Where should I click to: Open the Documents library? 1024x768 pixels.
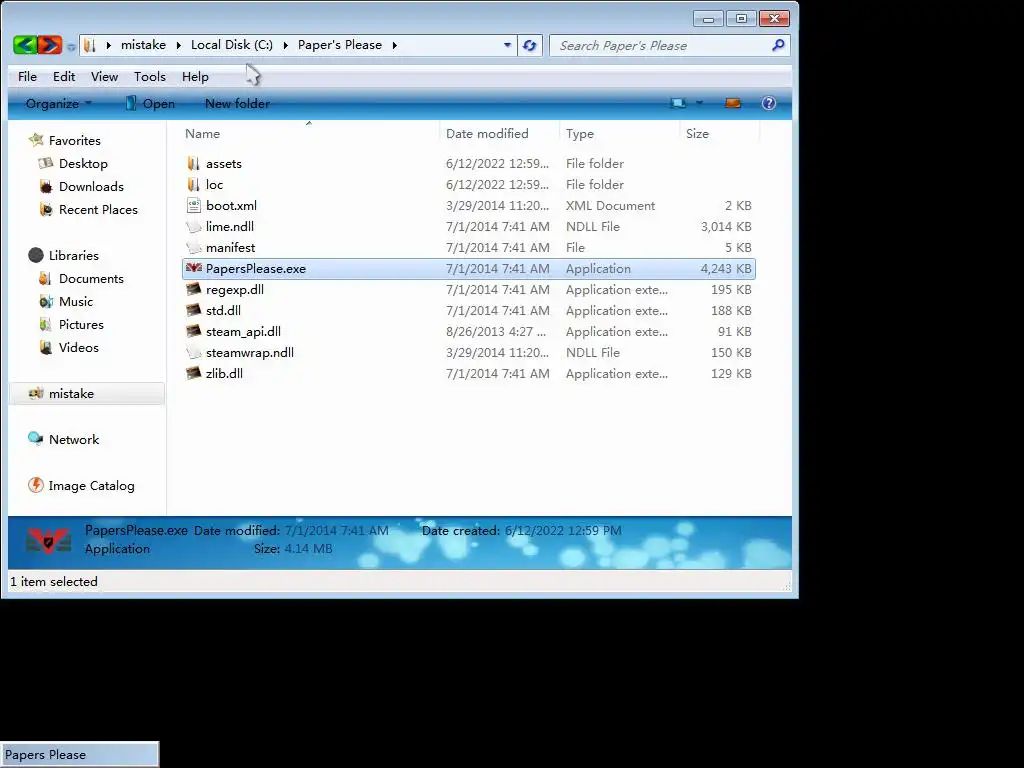click(x=91, y=278)
